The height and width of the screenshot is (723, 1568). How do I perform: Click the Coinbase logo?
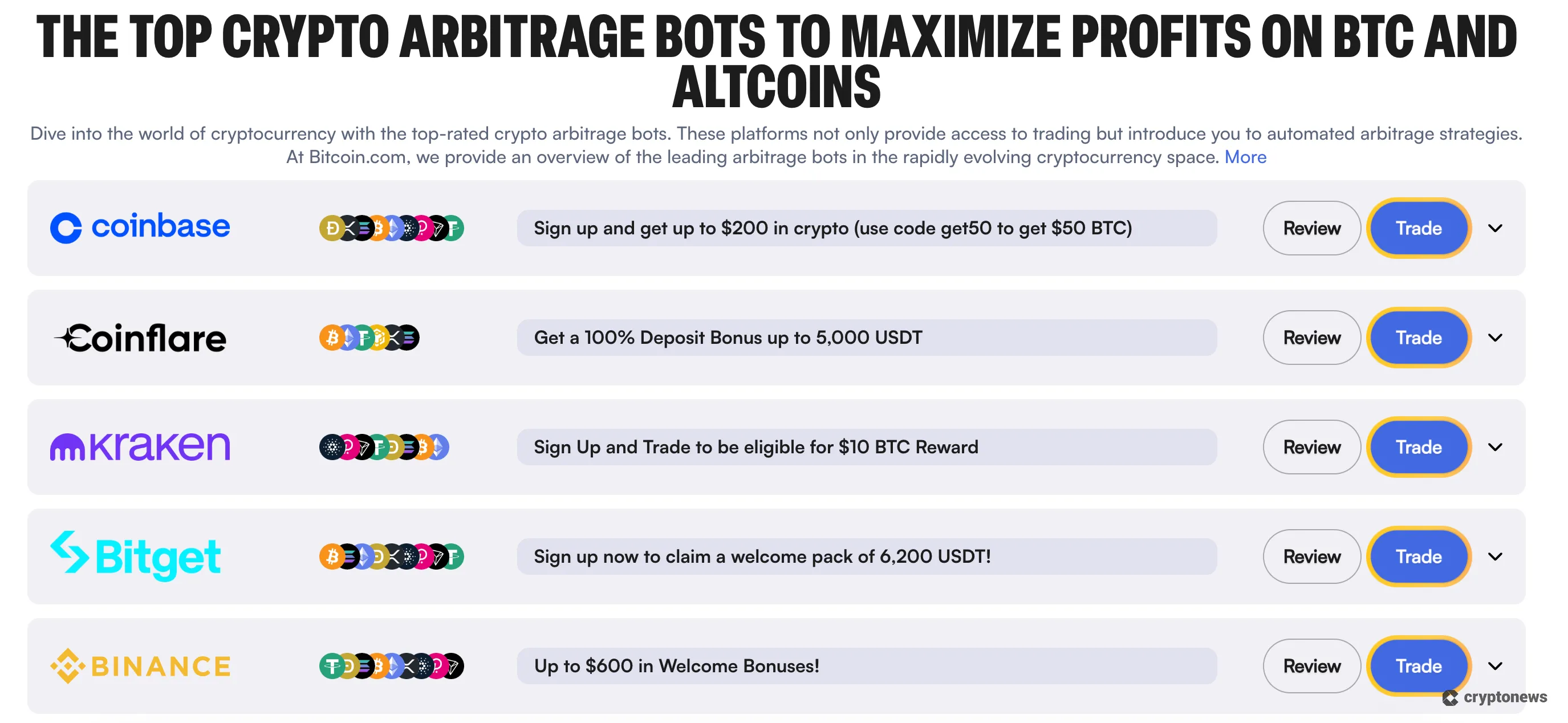coord(139,227)
